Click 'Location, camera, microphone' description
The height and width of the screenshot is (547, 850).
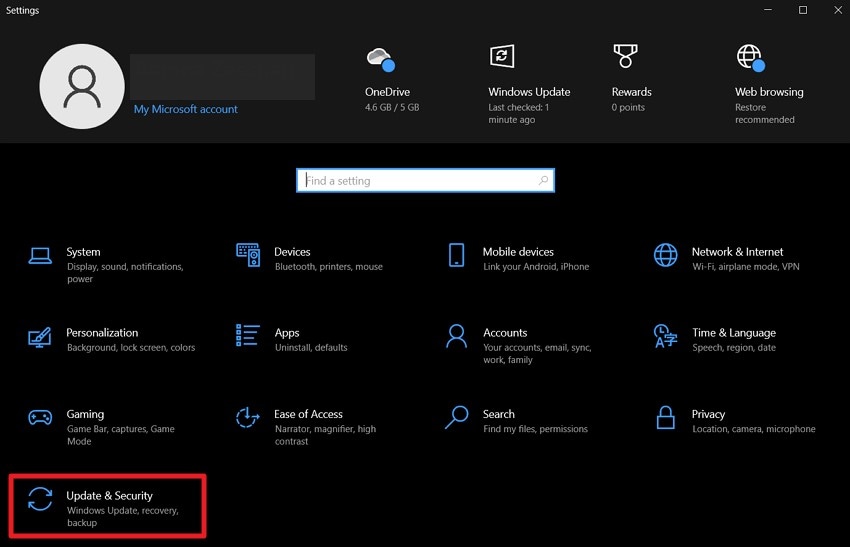pos(754,429)
